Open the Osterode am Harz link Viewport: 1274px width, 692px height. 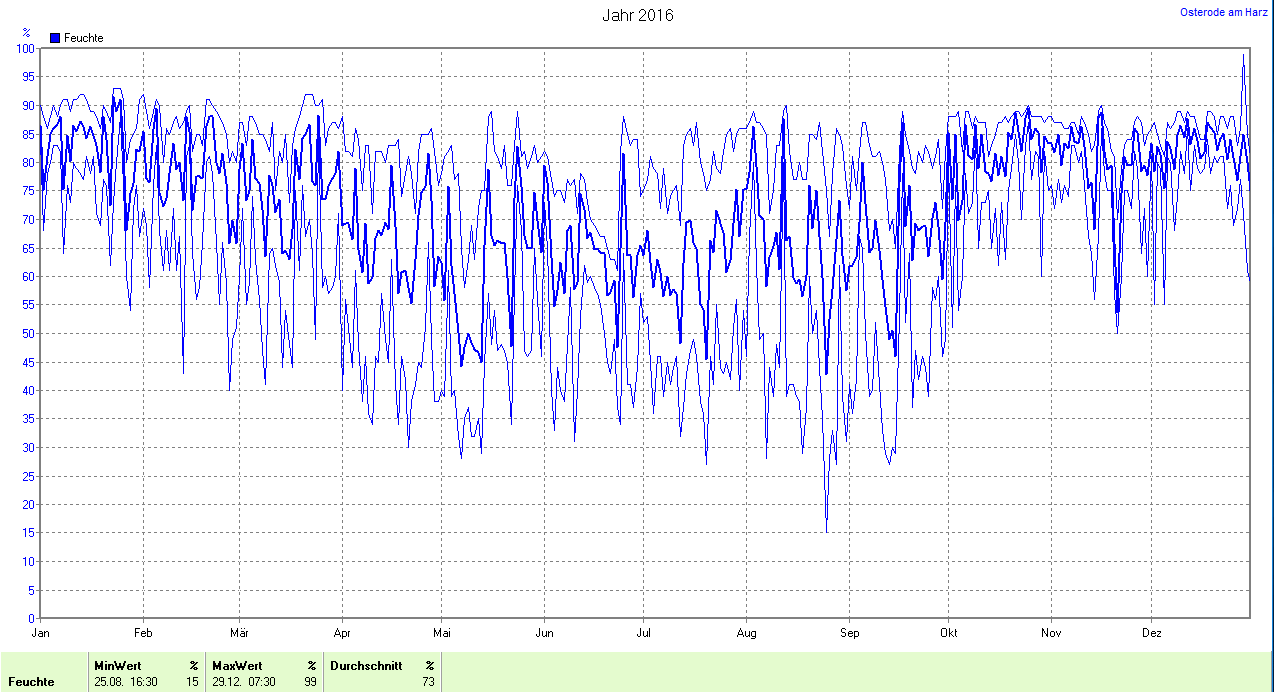[1224, 12]
